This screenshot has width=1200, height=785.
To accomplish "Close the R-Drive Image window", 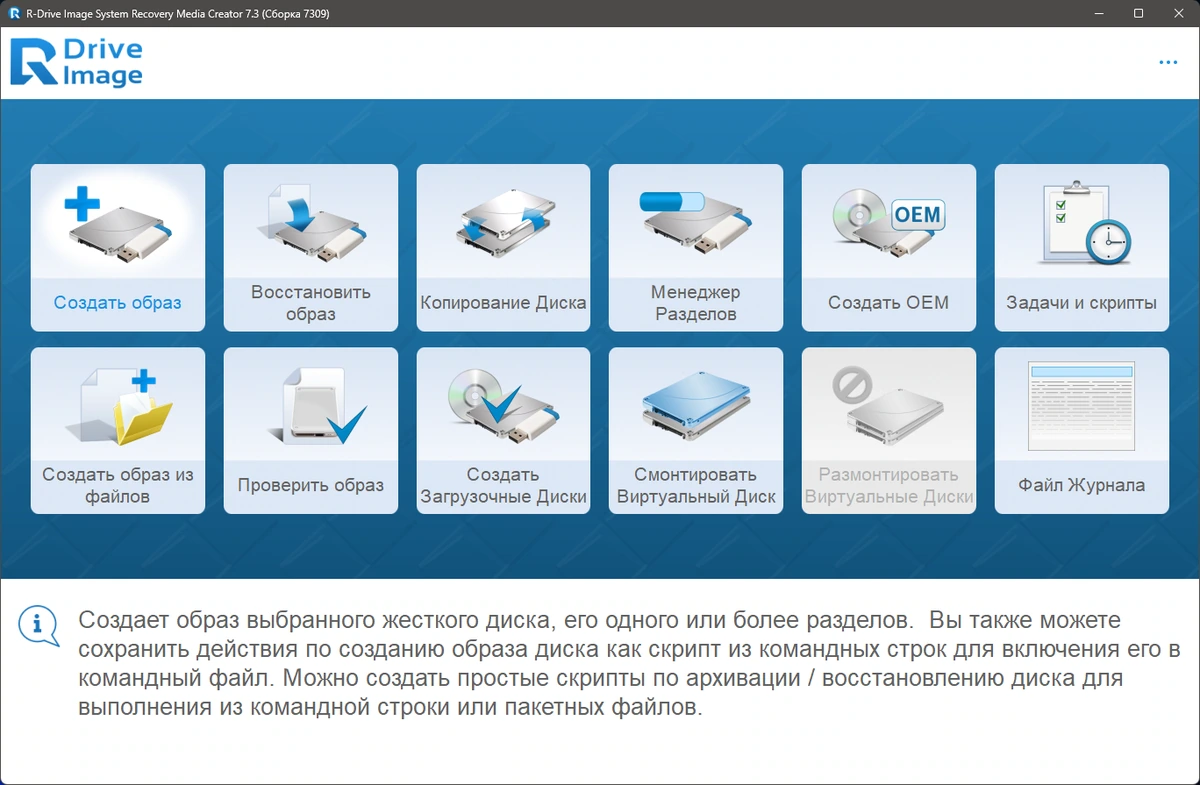I will 1180,14.
